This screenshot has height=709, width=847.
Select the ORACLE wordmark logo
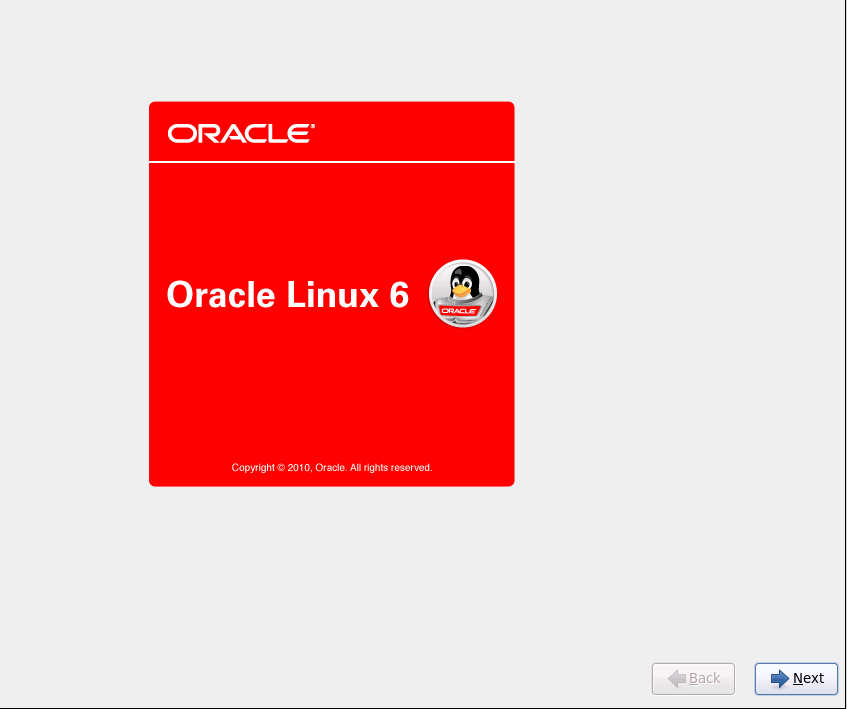click(240, 131)
